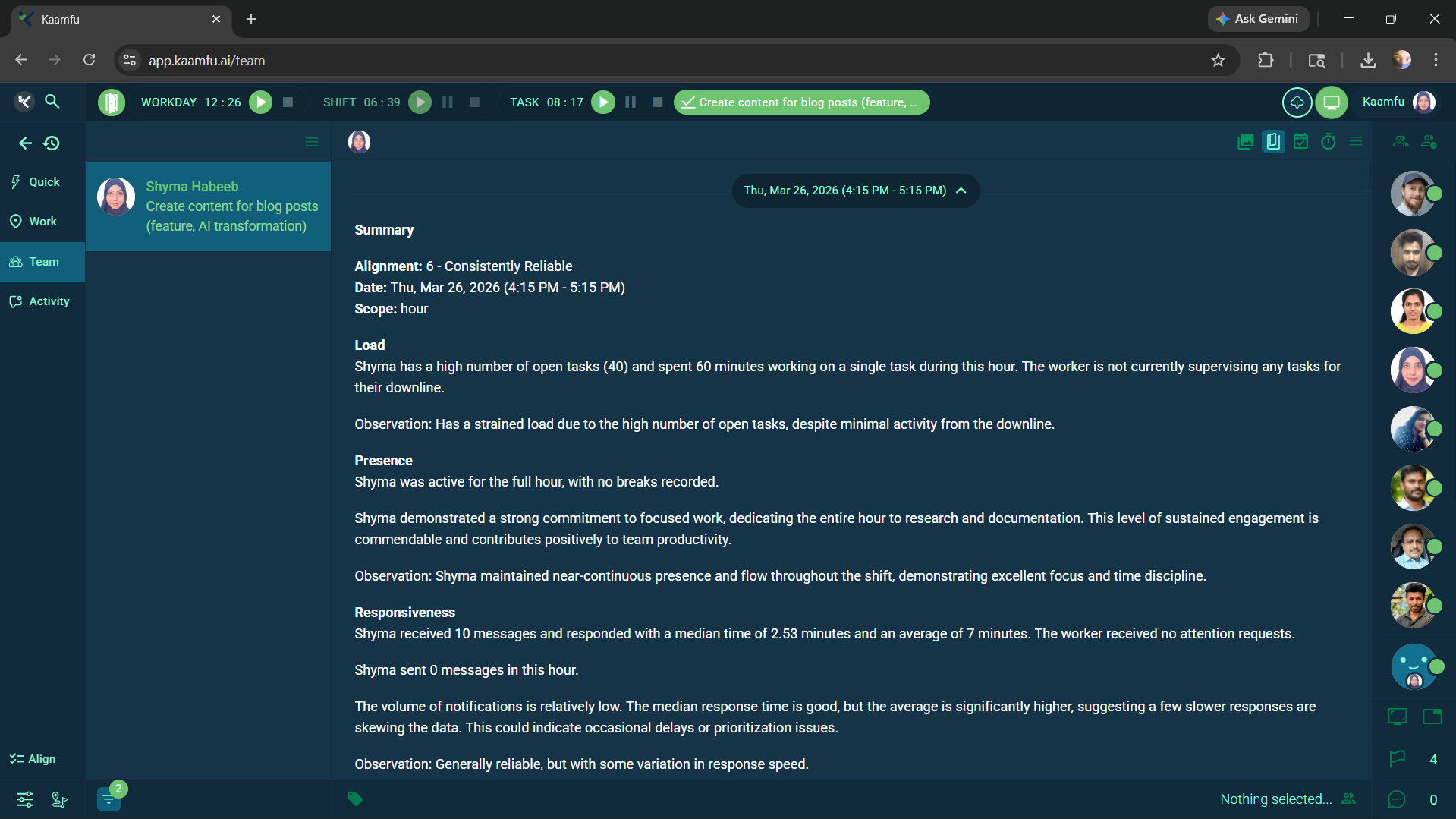Select Shyma Habeeb's task card

[x=208, y=206]
